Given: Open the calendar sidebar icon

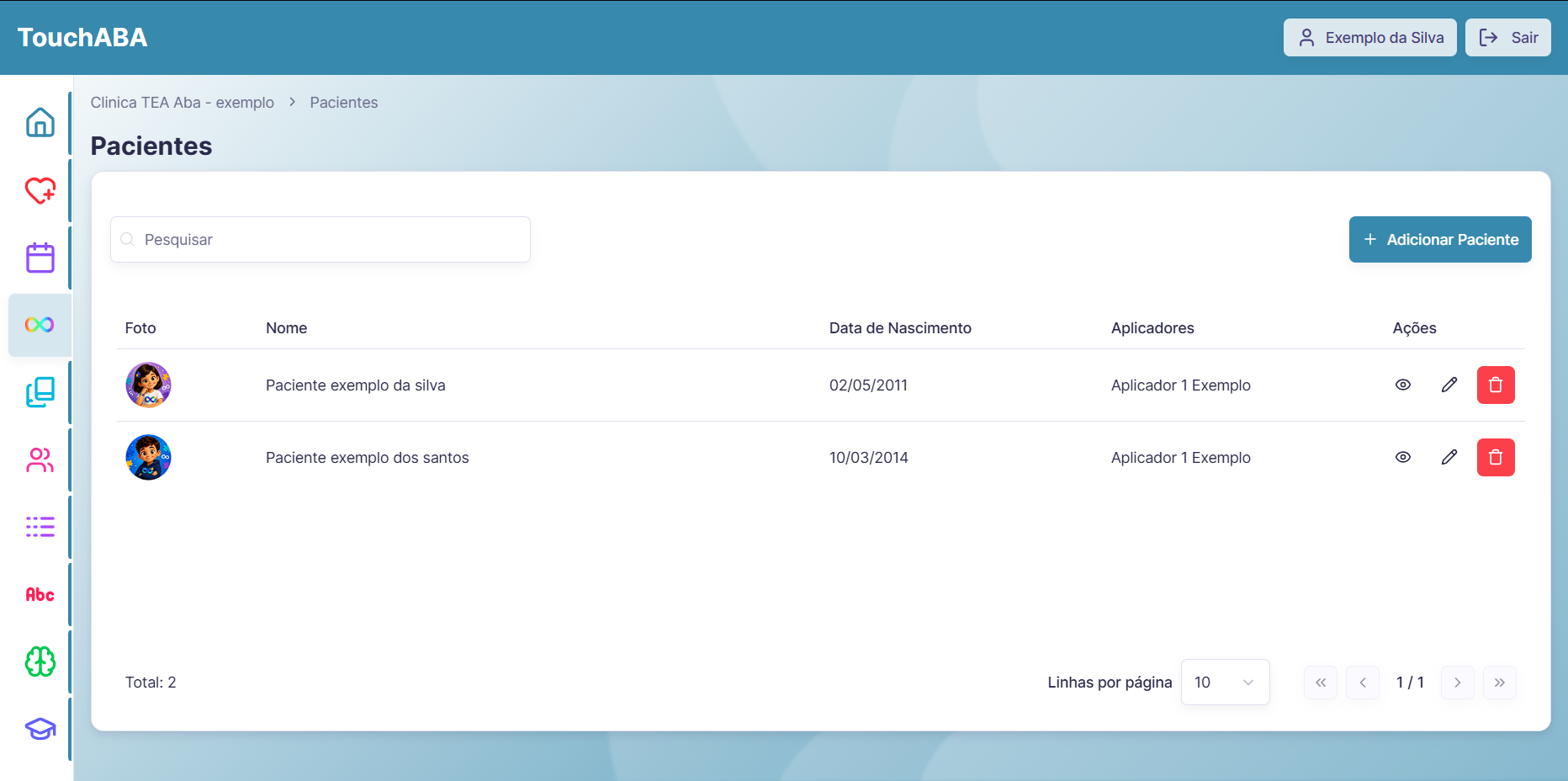Looking at the screenshot, I should (x=40, y=258).
